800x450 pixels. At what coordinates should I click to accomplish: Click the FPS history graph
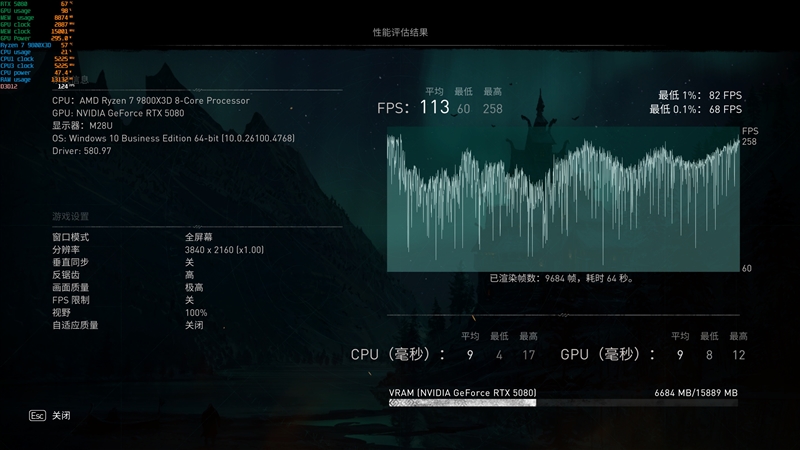563,199
